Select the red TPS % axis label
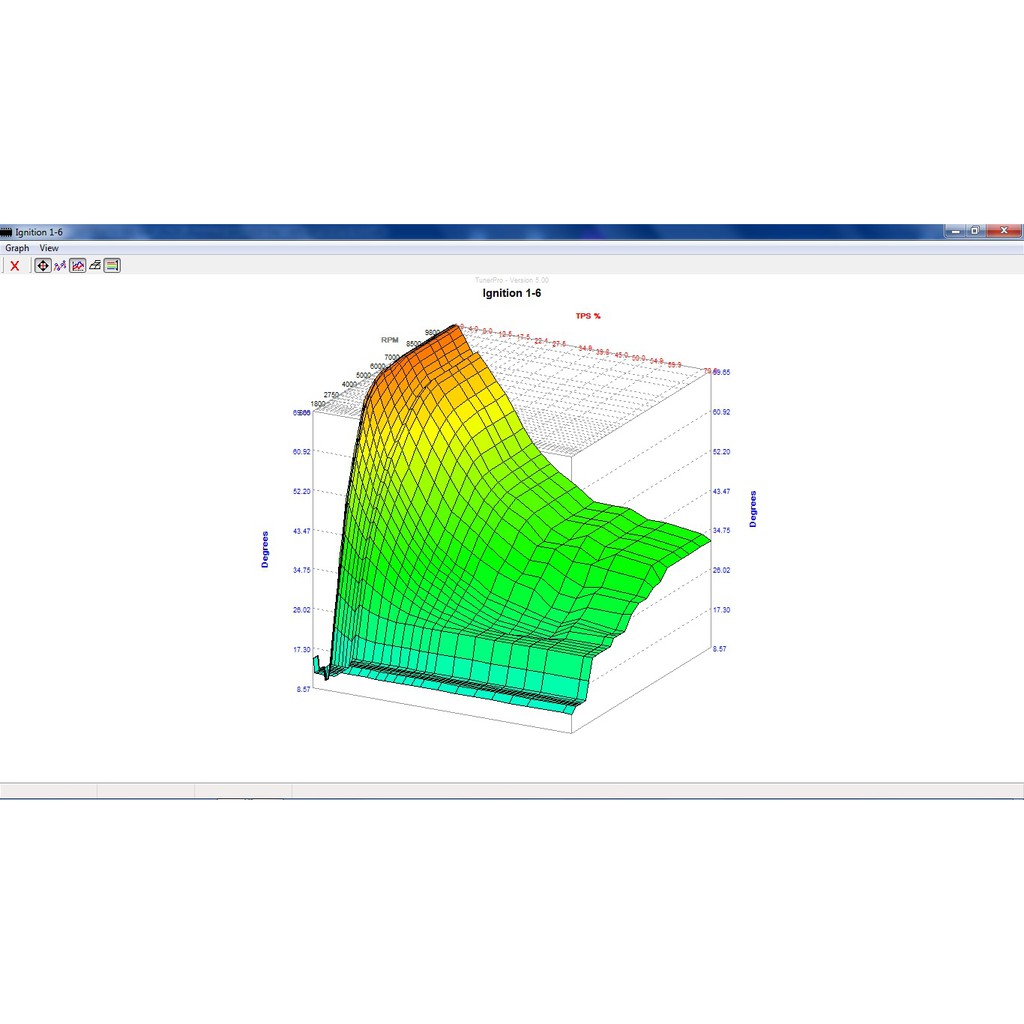 point(586,316)
